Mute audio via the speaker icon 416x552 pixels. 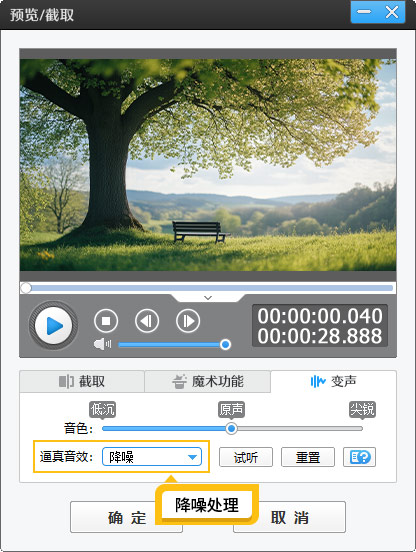point(102,344)
